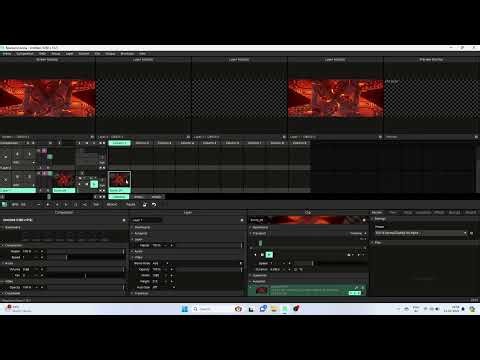480x360 pixels.
Task: Open the Windows Start menu
Action: tap(185, 309)
